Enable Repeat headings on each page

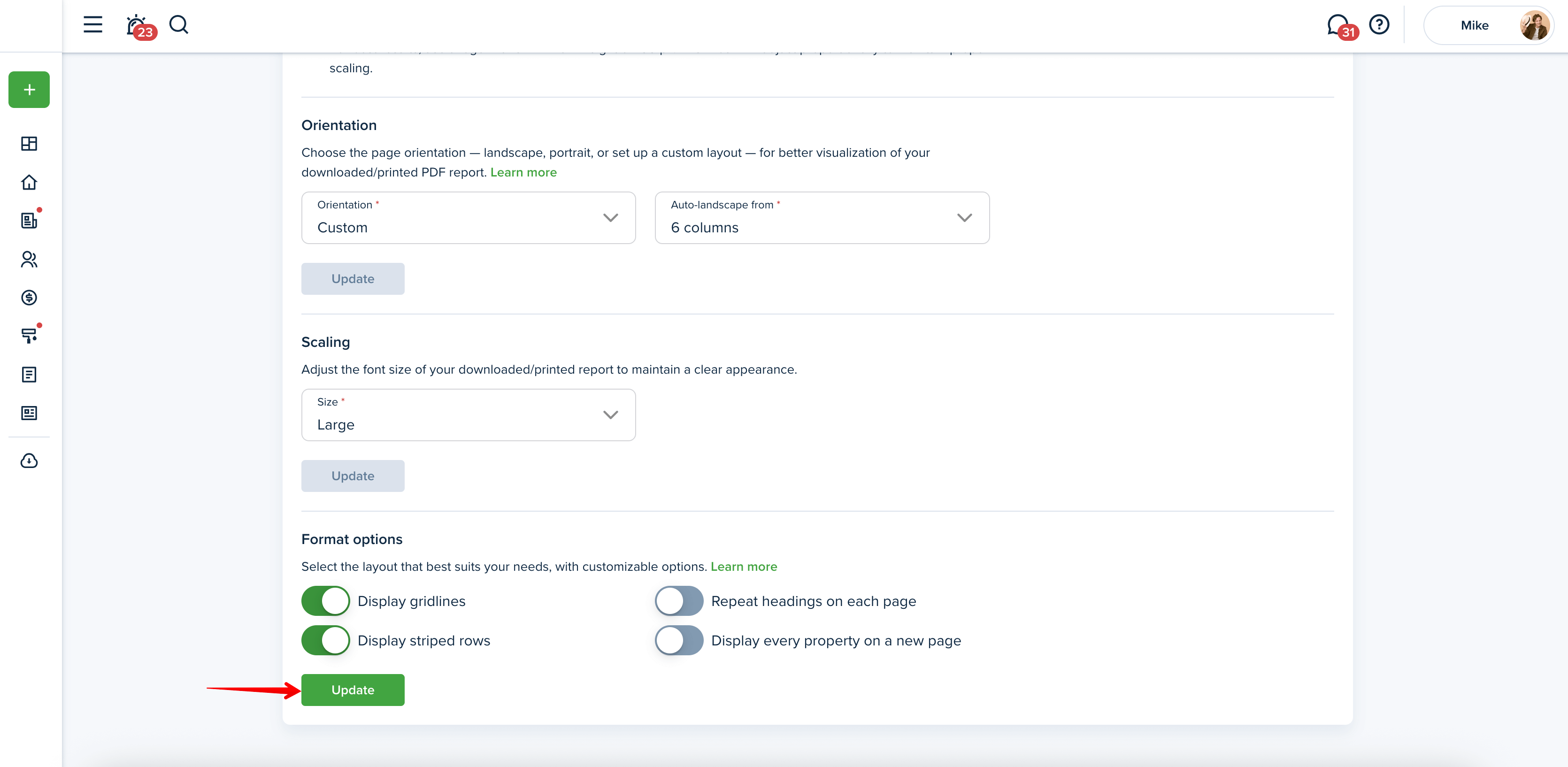coord(679,601)
